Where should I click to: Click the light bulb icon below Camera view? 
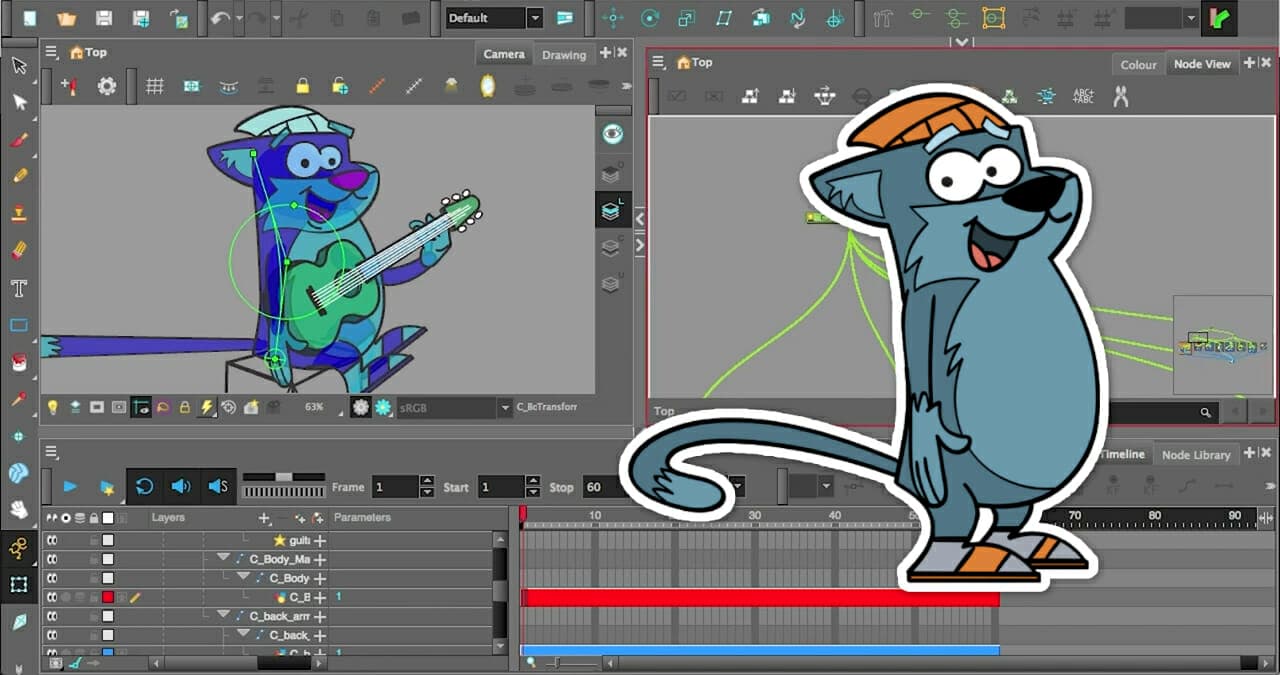click(x=53, y=407)
